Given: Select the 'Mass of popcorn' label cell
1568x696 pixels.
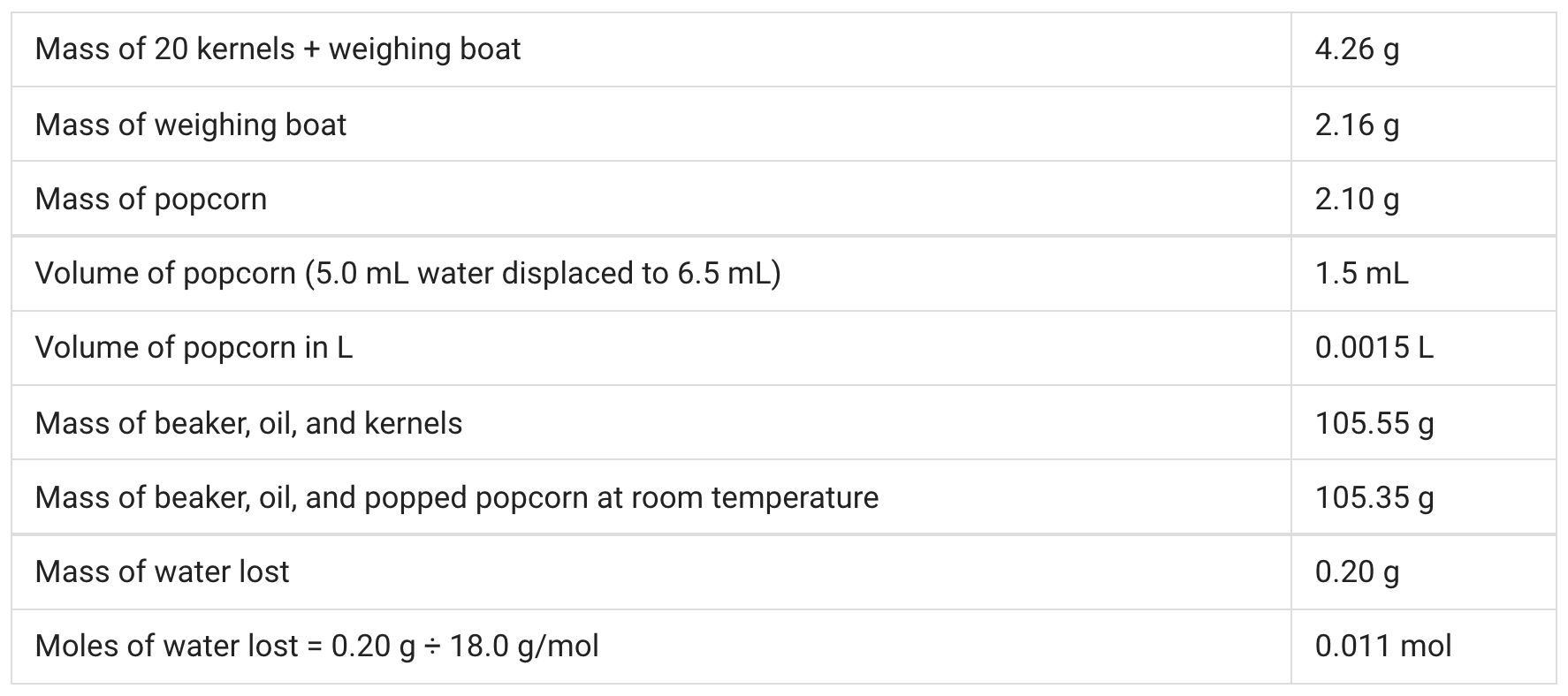Looking at the screenshot, I should [651, 199].
